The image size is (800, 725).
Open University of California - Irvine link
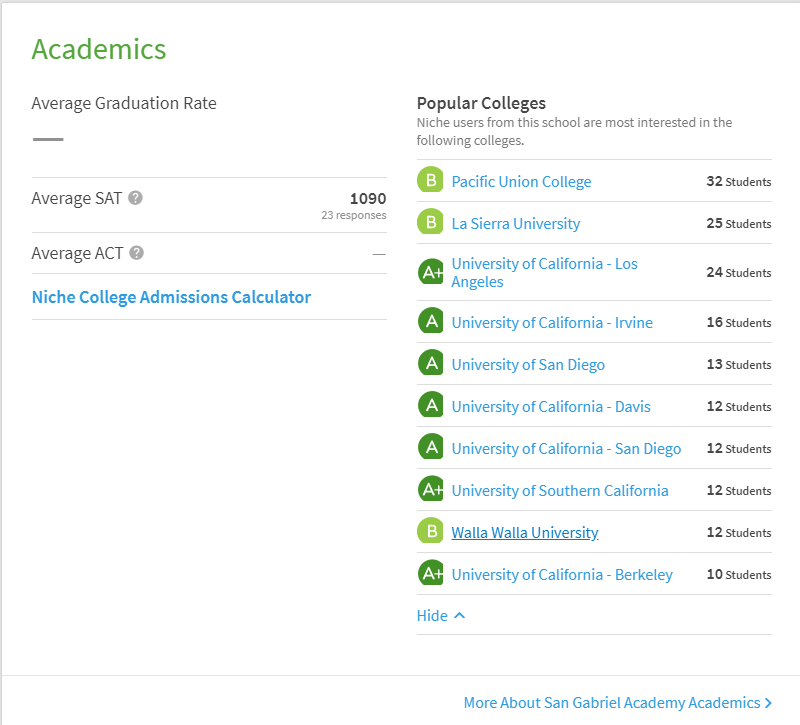[552, 322]
